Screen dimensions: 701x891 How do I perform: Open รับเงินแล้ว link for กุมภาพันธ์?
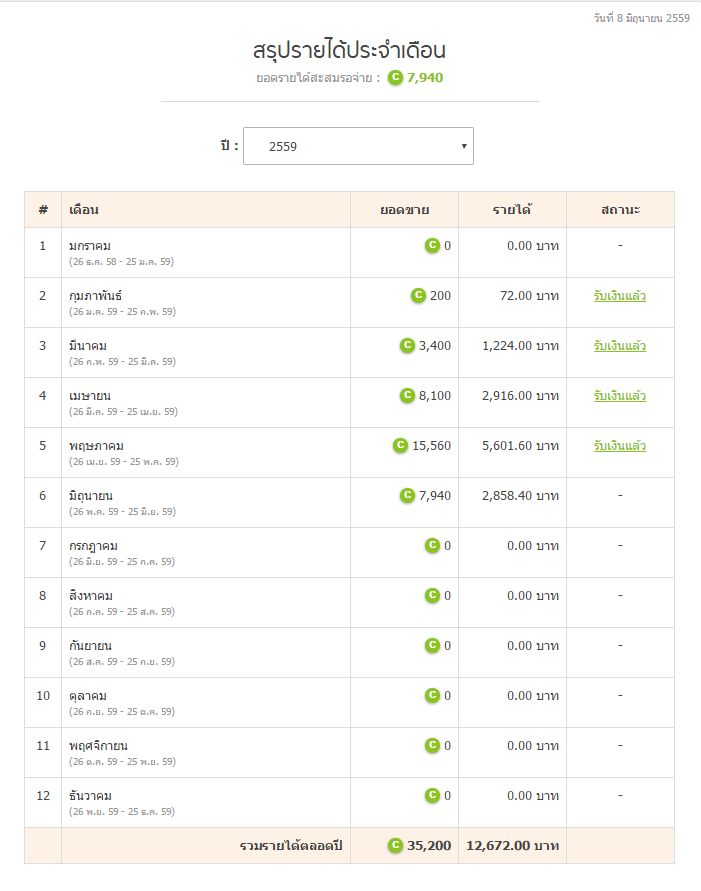[619, 296]
